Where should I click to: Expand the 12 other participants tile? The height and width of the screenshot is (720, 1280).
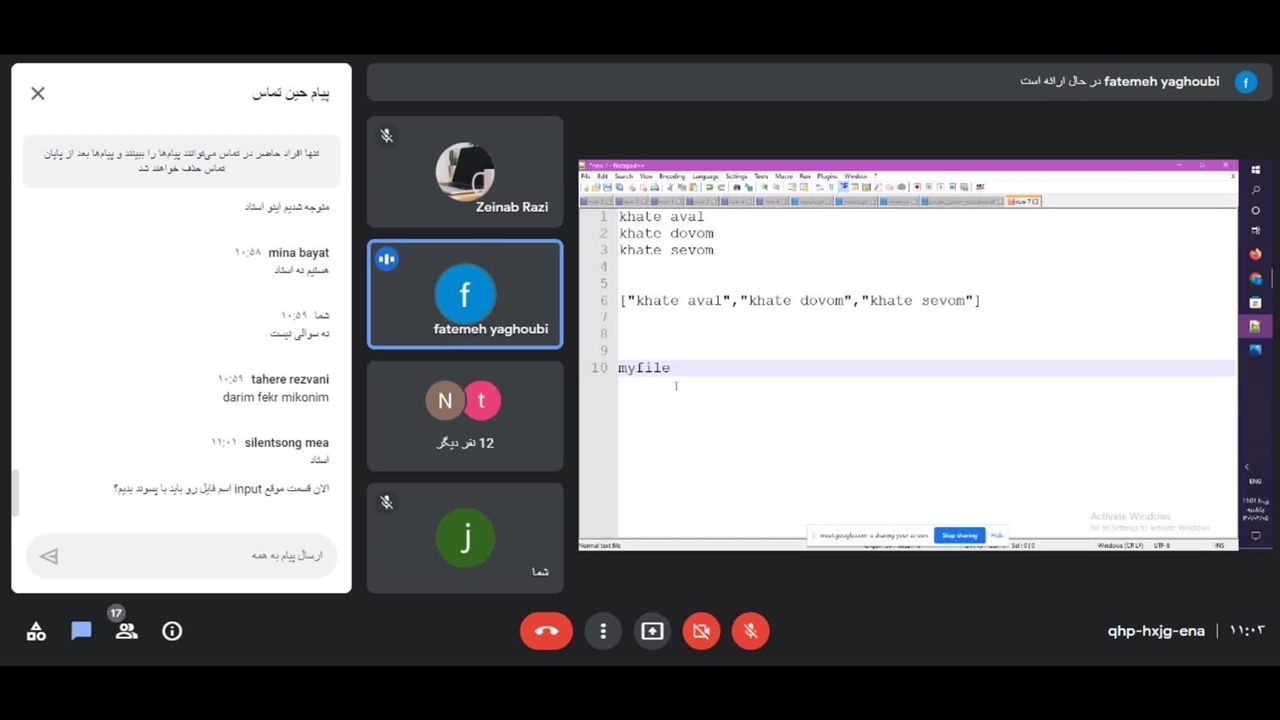464,415
